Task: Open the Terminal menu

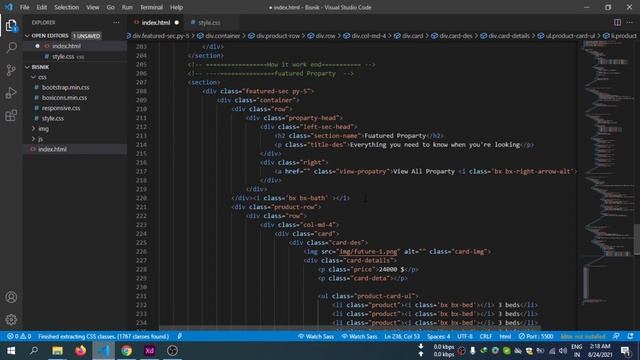Action: tap(151, 7)
